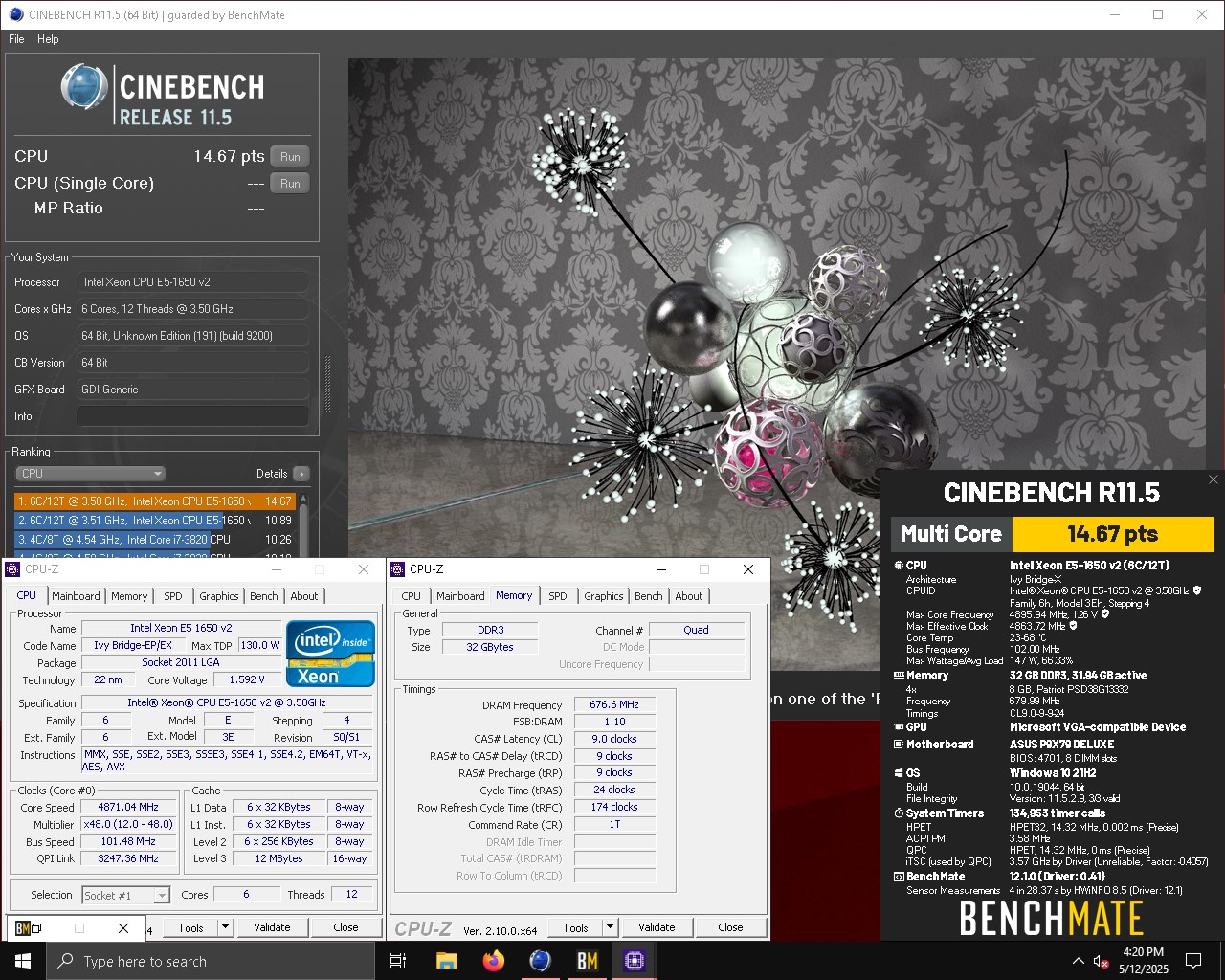Open the File menu in Cinebench
The width and height of the screenshot is (1225, 980).
[x=16, y=39]
